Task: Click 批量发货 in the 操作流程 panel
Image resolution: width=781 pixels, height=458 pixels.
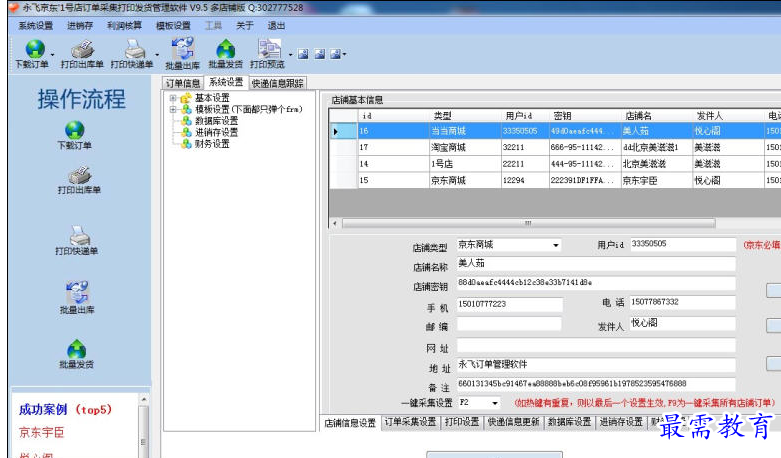Action: 76,354
